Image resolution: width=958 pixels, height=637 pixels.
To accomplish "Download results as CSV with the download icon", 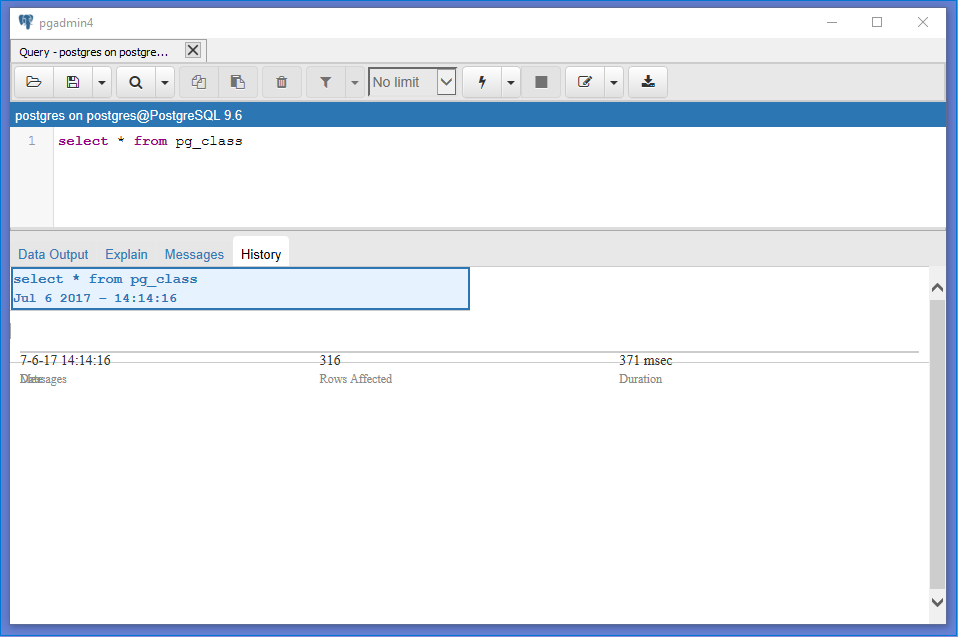I will point(648,82).
